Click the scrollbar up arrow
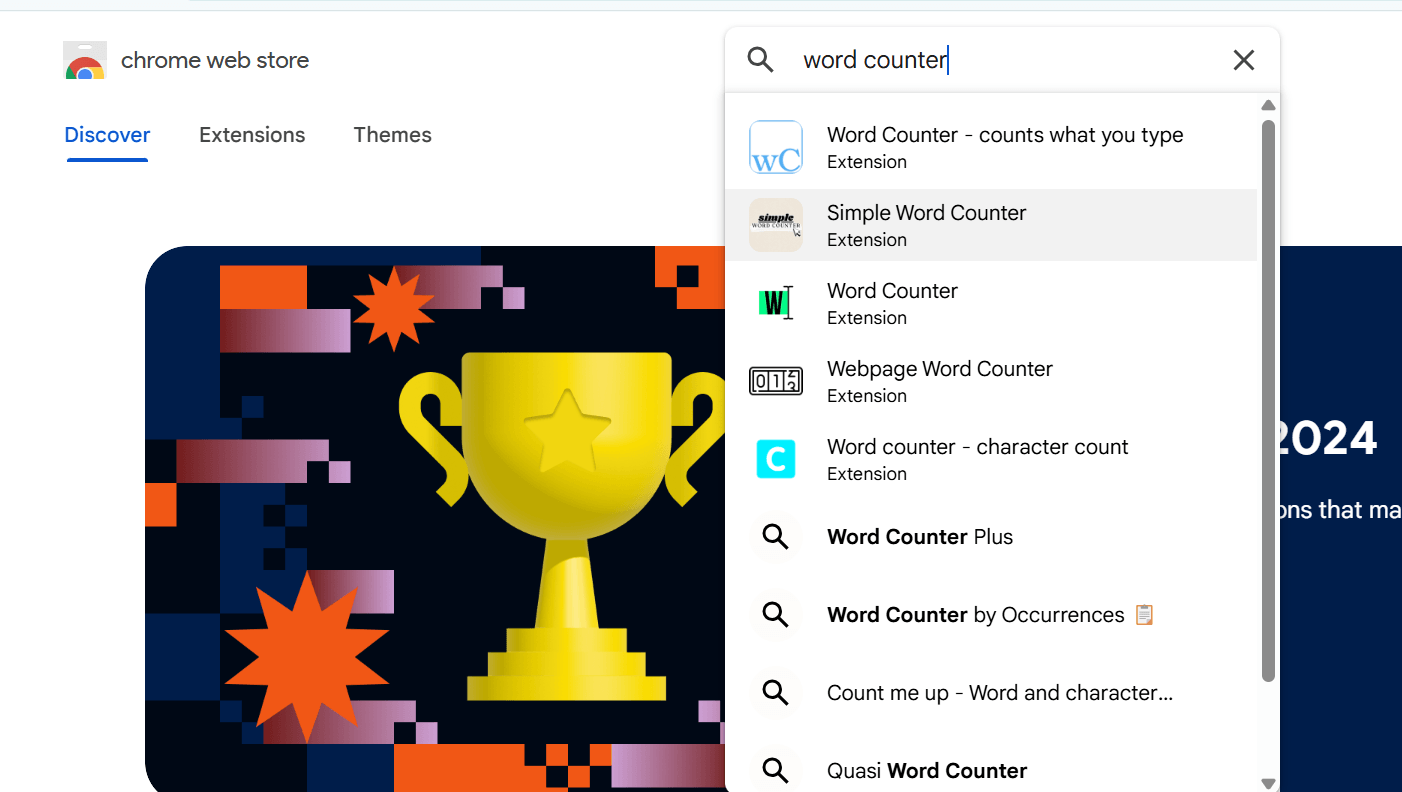Image resolution: width=1402 pixels, height=792 pixels. (1268, 105)
